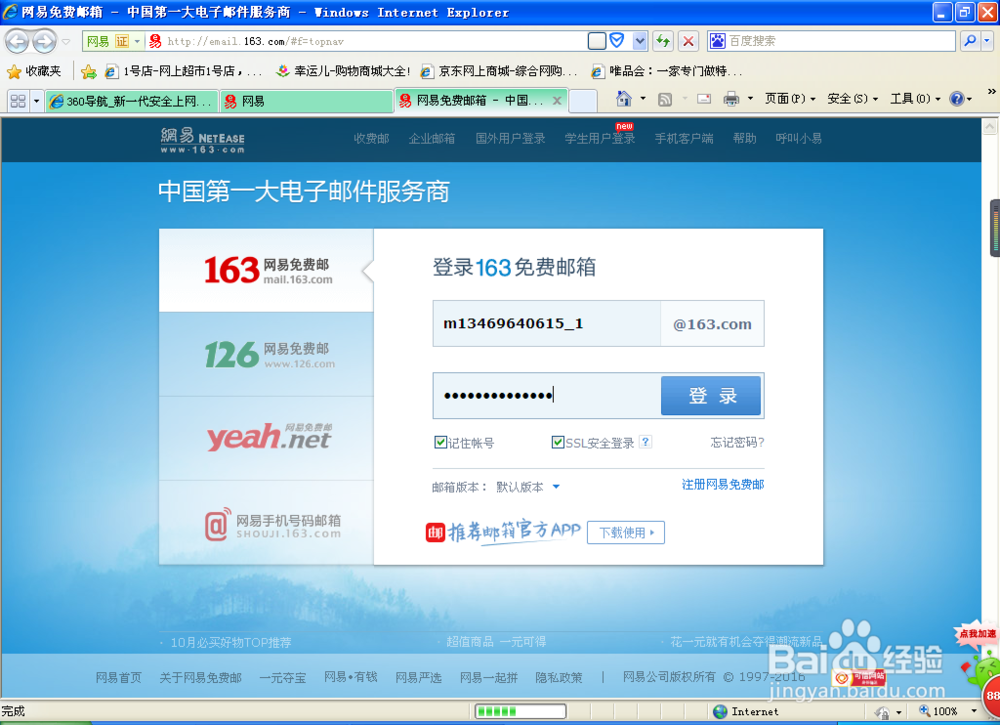Open the 国外用户登录 header link
1000x725 pixels.
tap(510, 138)
